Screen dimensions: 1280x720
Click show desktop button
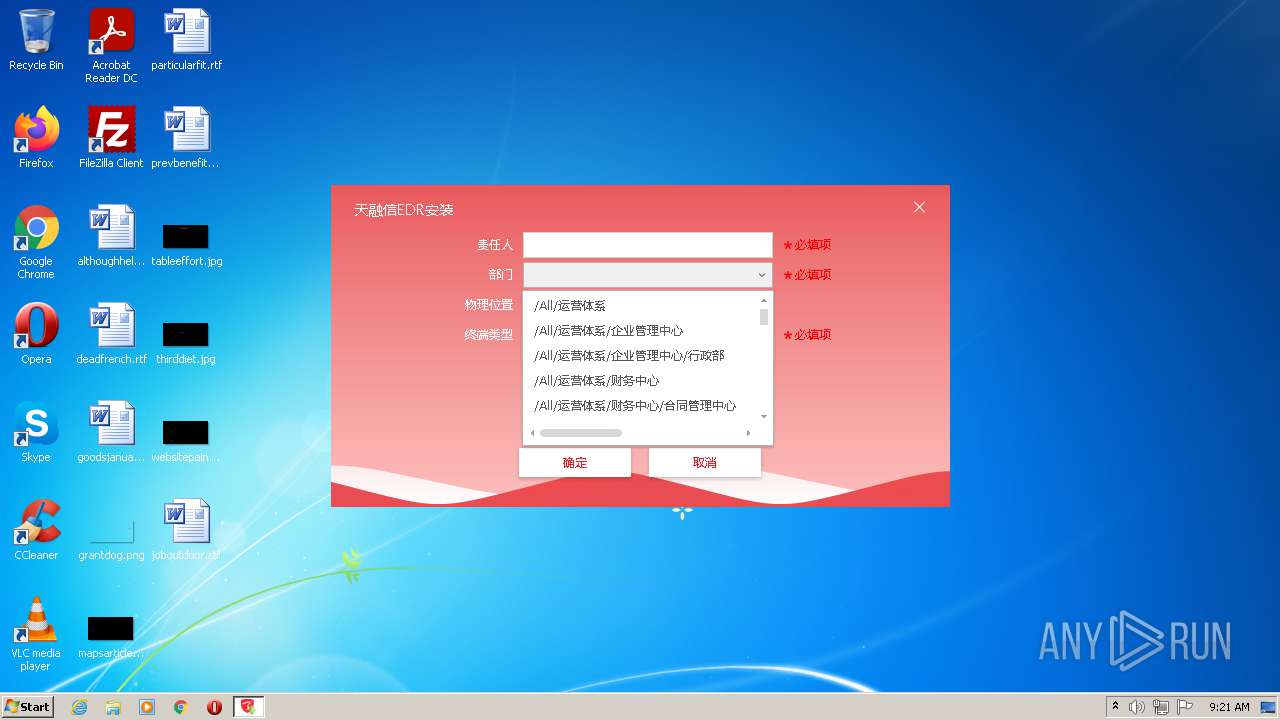coord(1269,707)
